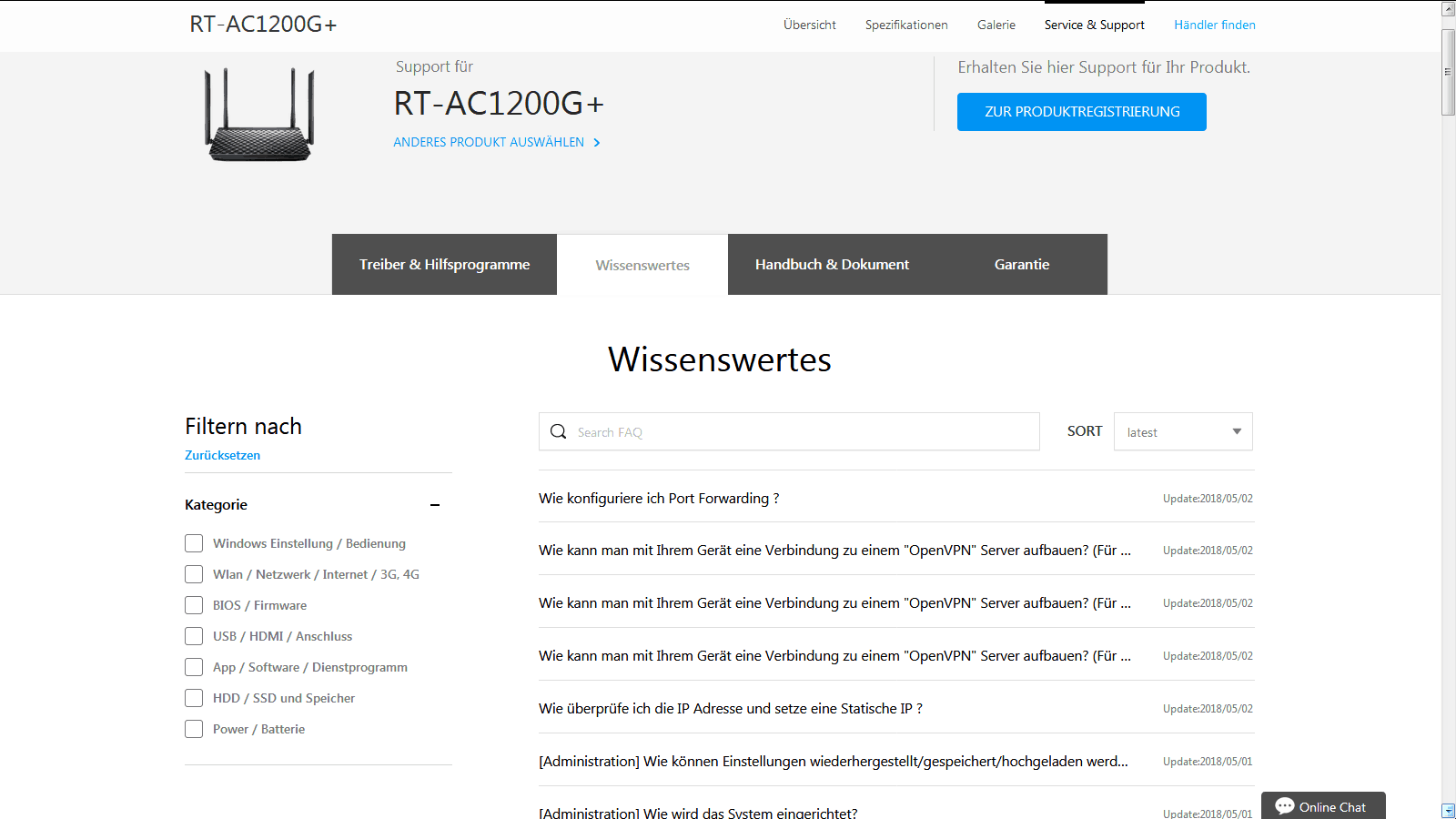Open Handbuch & Dokument tab
The height and width of the screenshot is (819, 1456).
click(832, 264)
